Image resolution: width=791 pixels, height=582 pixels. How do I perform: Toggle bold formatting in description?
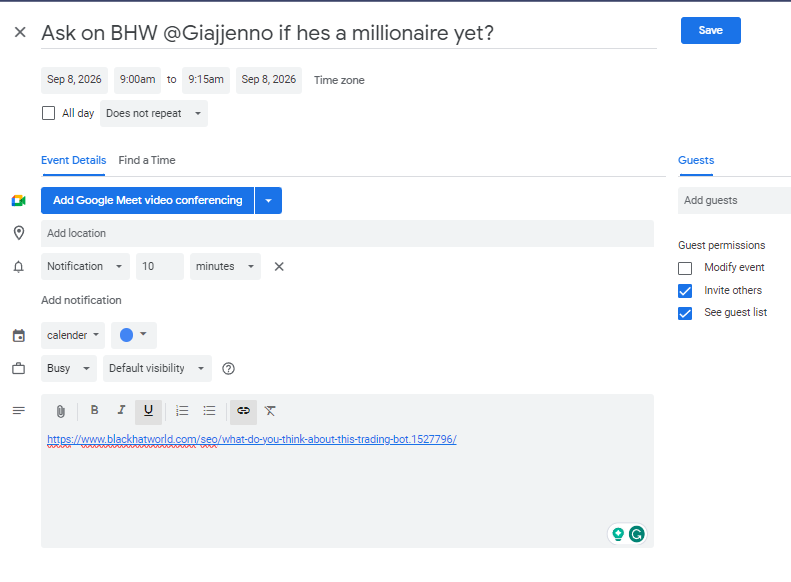point(94,411)
